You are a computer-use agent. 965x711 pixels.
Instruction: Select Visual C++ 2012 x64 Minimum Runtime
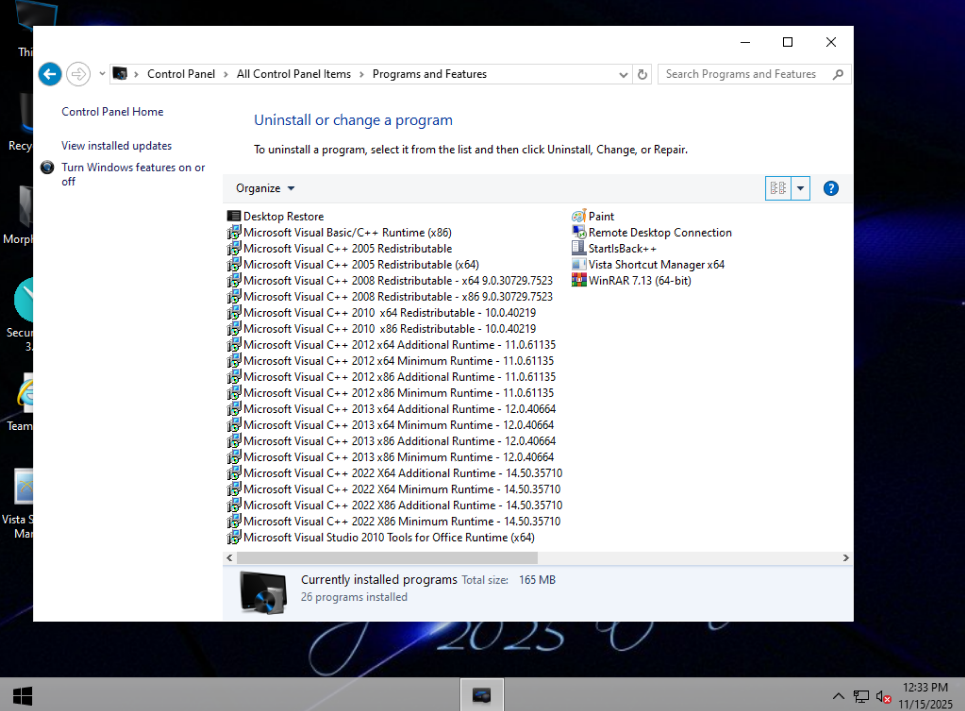391,361
